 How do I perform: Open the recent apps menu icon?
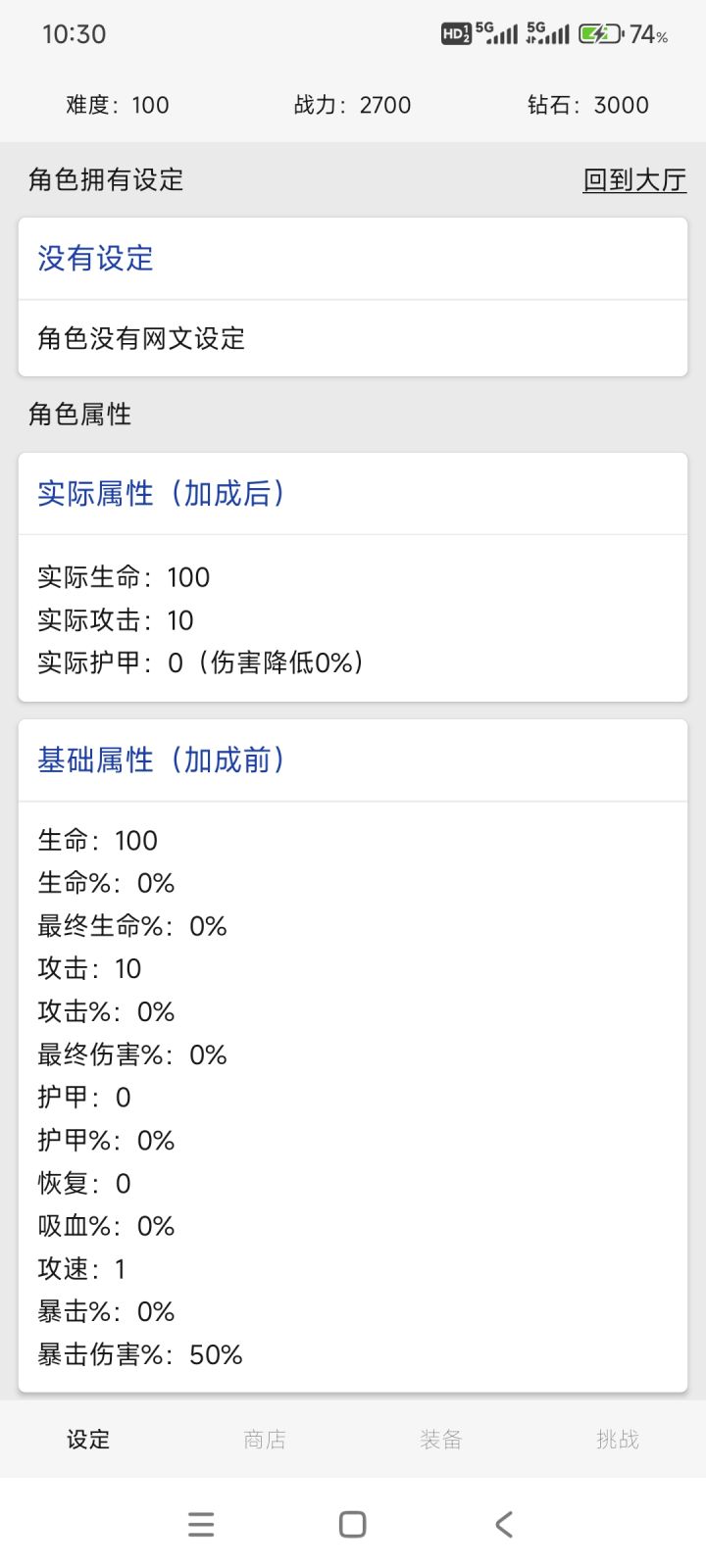click(x=201, y=1524)
